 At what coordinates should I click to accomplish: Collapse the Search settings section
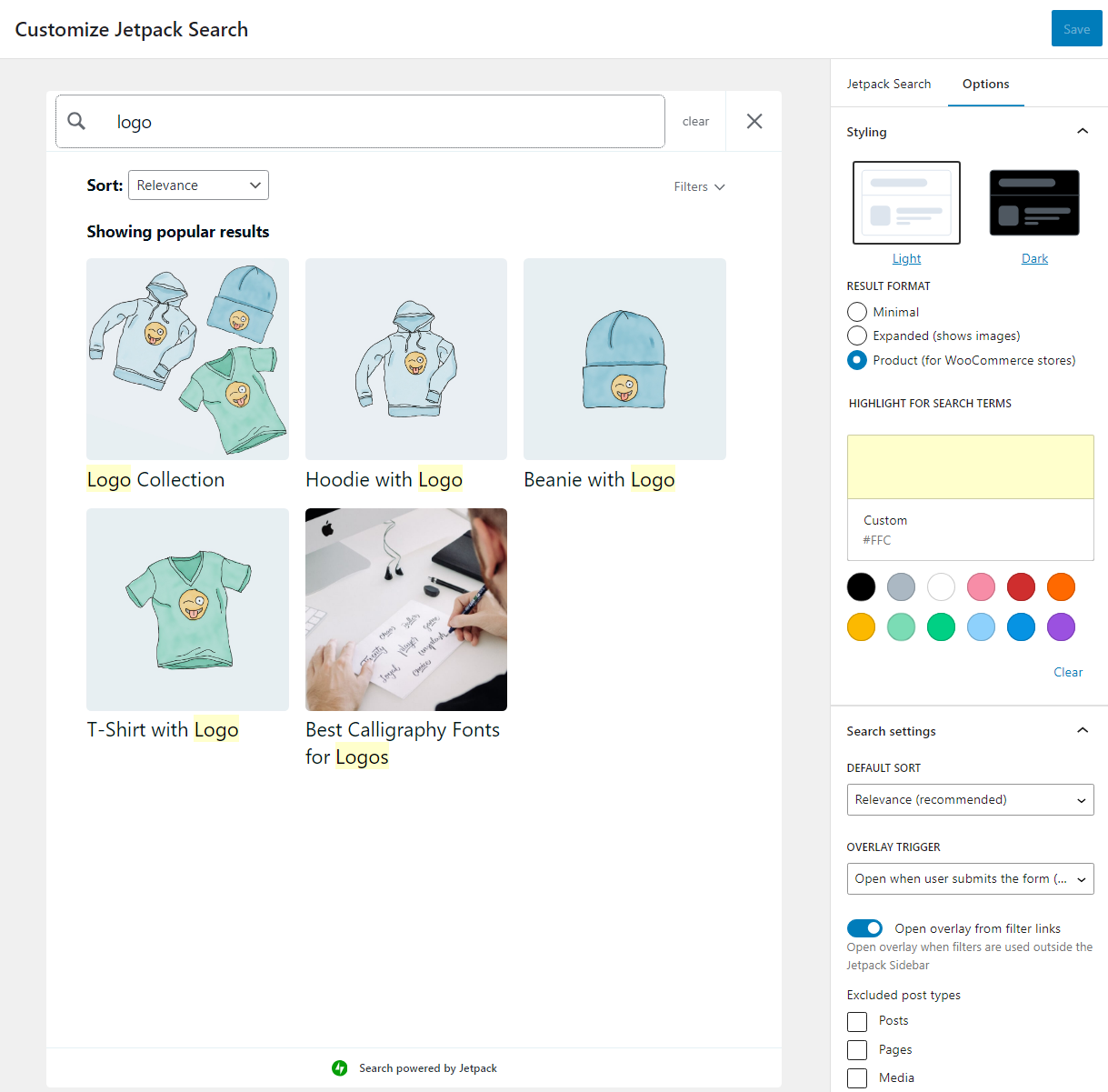click(1082, 731)
